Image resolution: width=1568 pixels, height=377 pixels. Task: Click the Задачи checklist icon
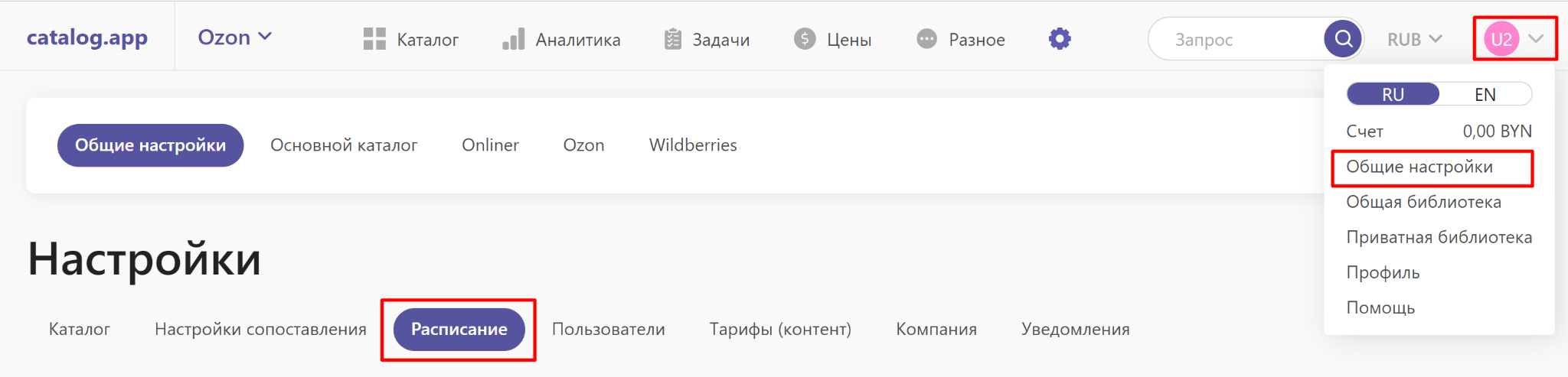[x=672, y=39]
